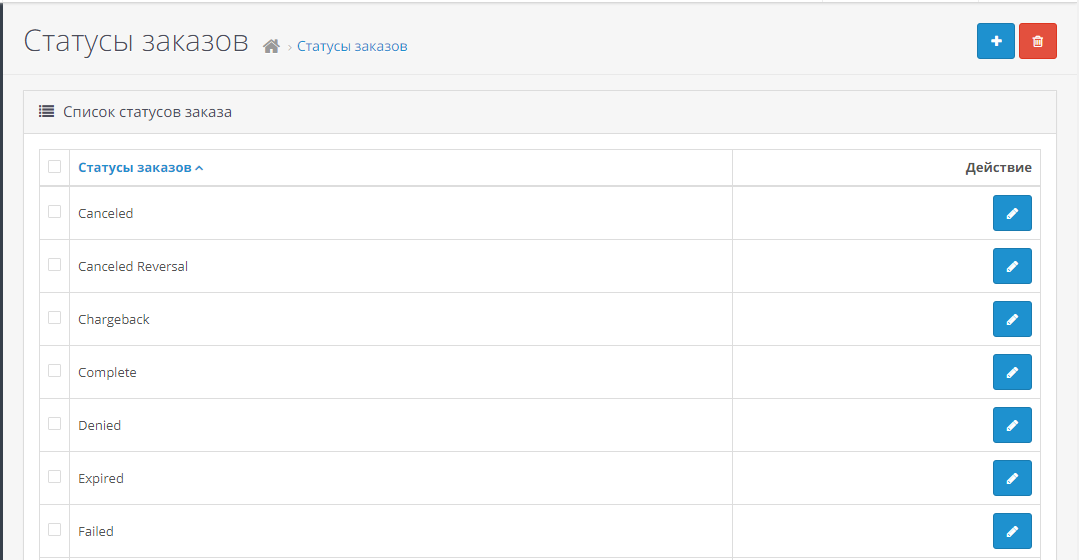Click the Статусы заказов breadcrumb link
This screenshot has width=1079, height=560.
[x=352, y=46]
